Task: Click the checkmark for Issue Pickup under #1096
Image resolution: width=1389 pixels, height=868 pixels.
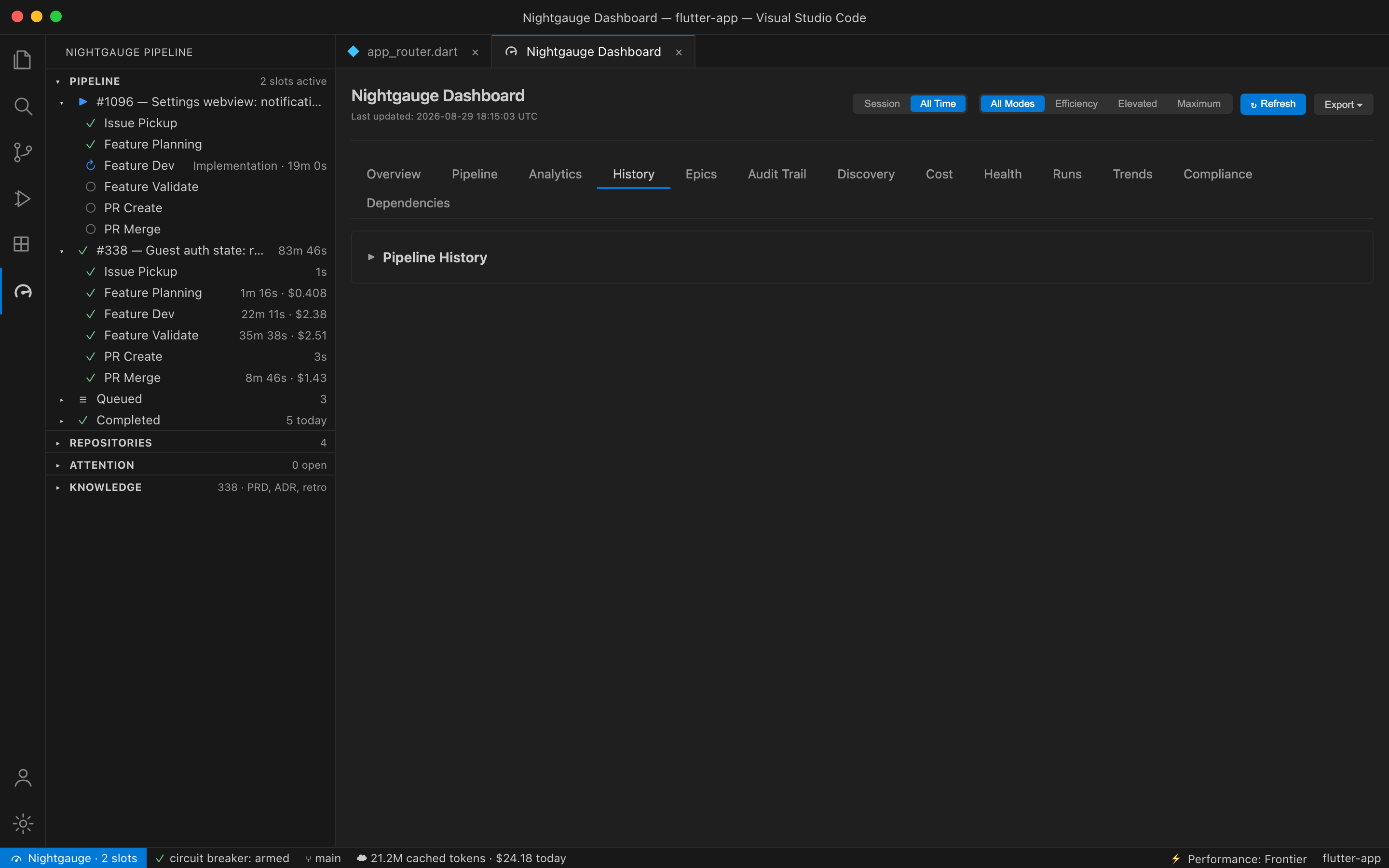Action: click(x=91, y=123)
